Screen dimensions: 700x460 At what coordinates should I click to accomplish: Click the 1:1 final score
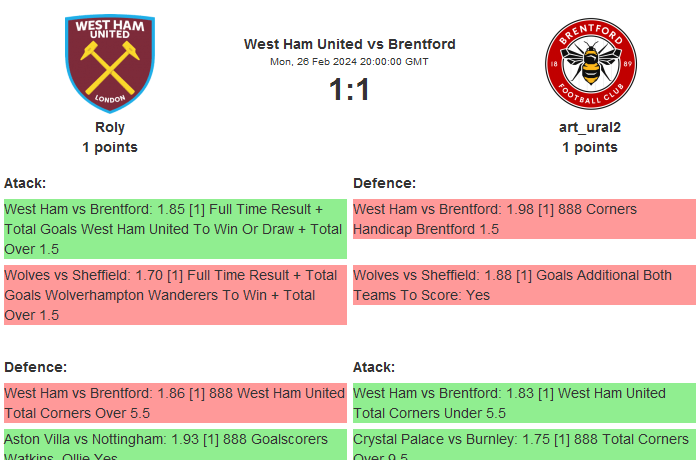coord(349,90)
